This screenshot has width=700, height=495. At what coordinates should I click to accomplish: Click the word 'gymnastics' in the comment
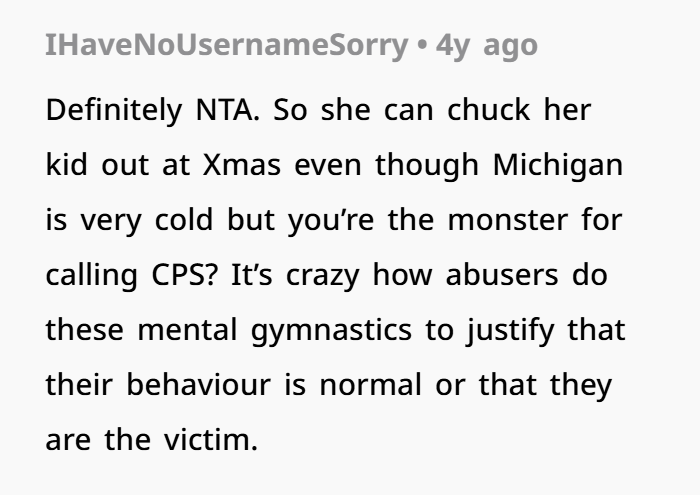pyautogui.click(x=331, y=331)
